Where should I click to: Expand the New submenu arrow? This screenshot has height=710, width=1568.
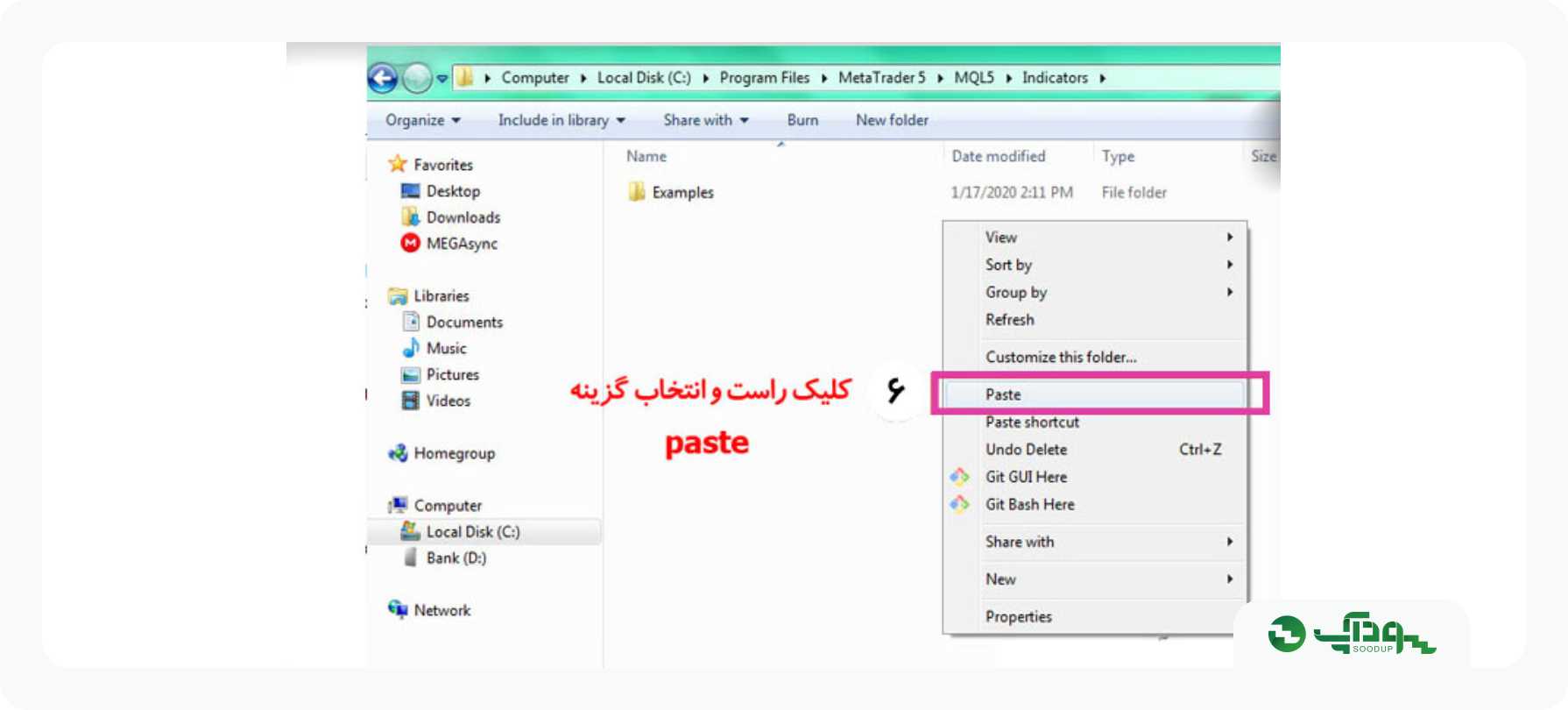(1230, 579)
